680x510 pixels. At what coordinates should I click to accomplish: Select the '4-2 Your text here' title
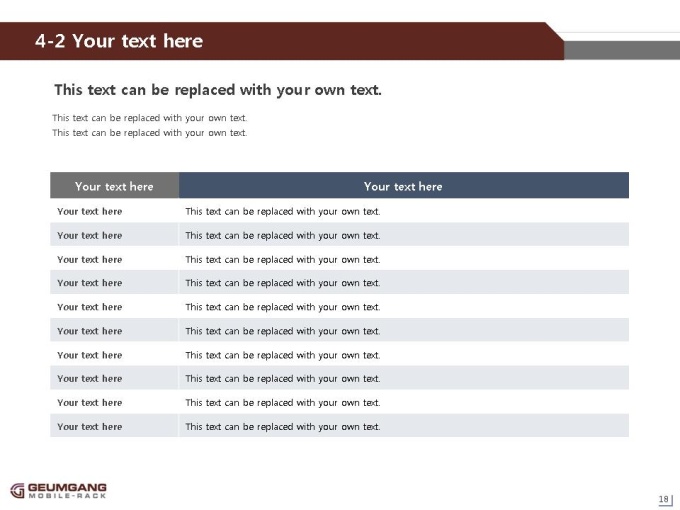click(119, 41)
